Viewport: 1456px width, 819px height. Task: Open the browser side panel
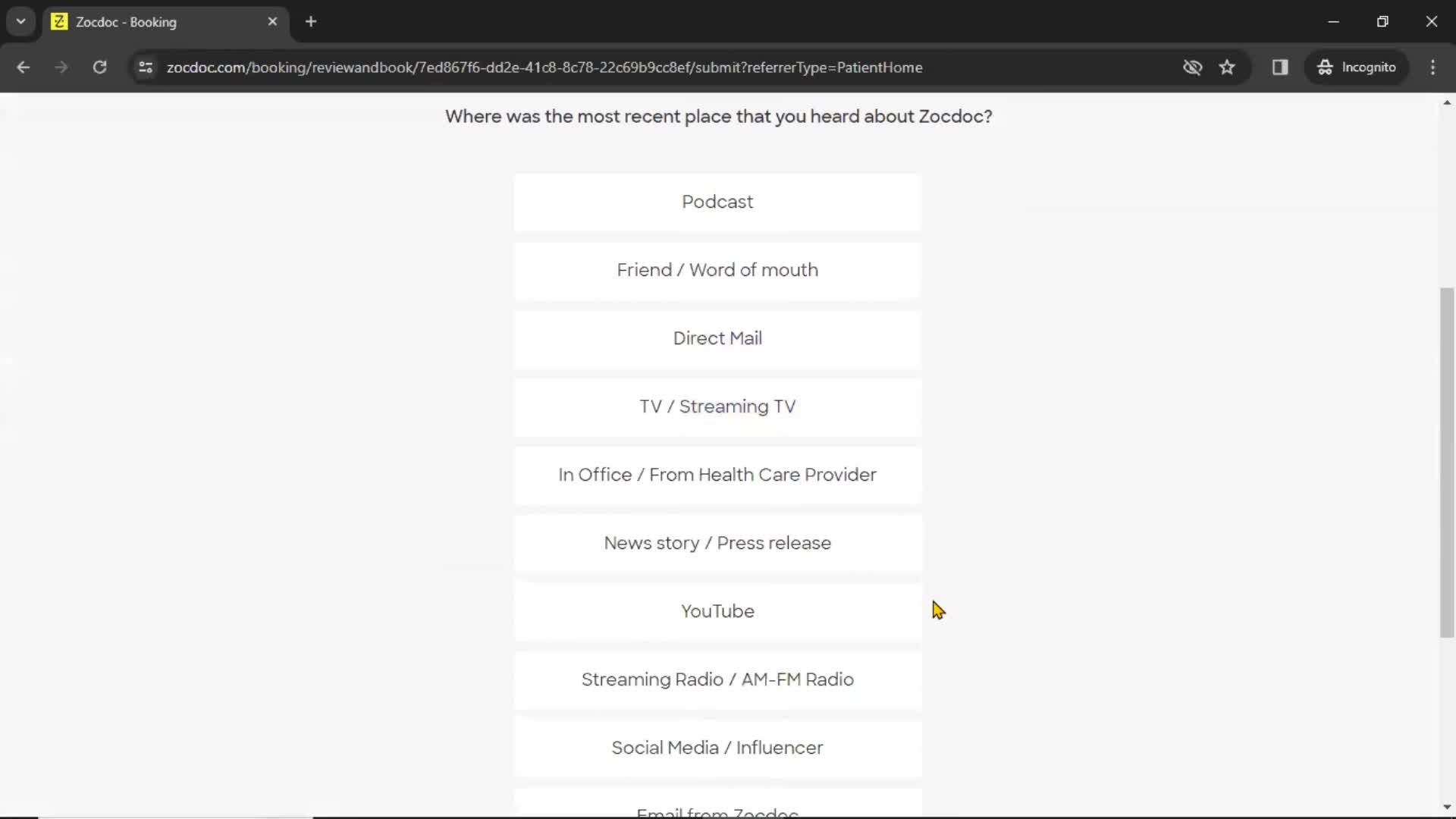click(1280, 67)
